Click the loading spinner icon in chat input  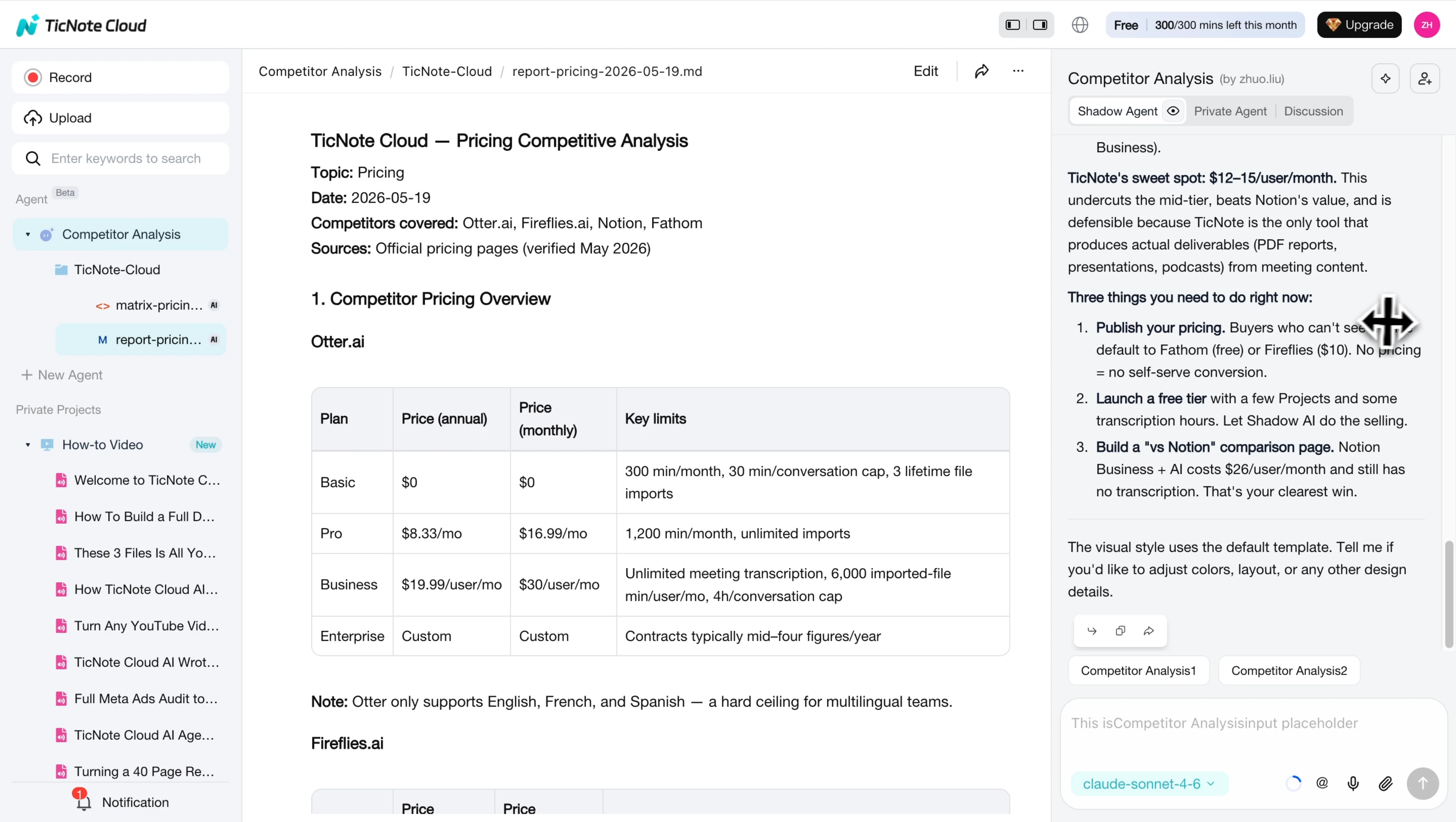tap(1293, 783)
